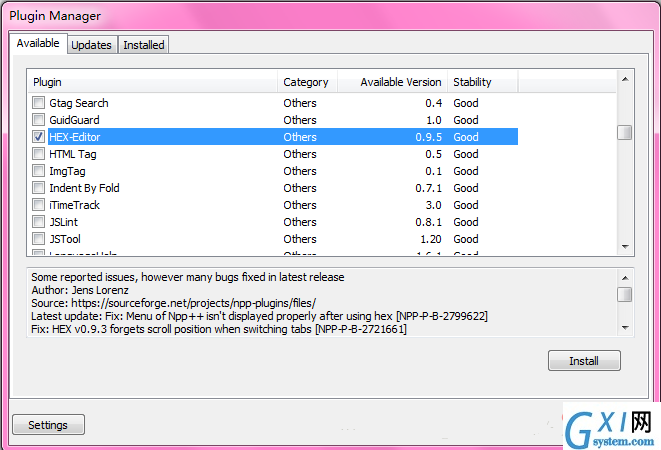Click description box scroll-up arrow

(x=625, y=278)
